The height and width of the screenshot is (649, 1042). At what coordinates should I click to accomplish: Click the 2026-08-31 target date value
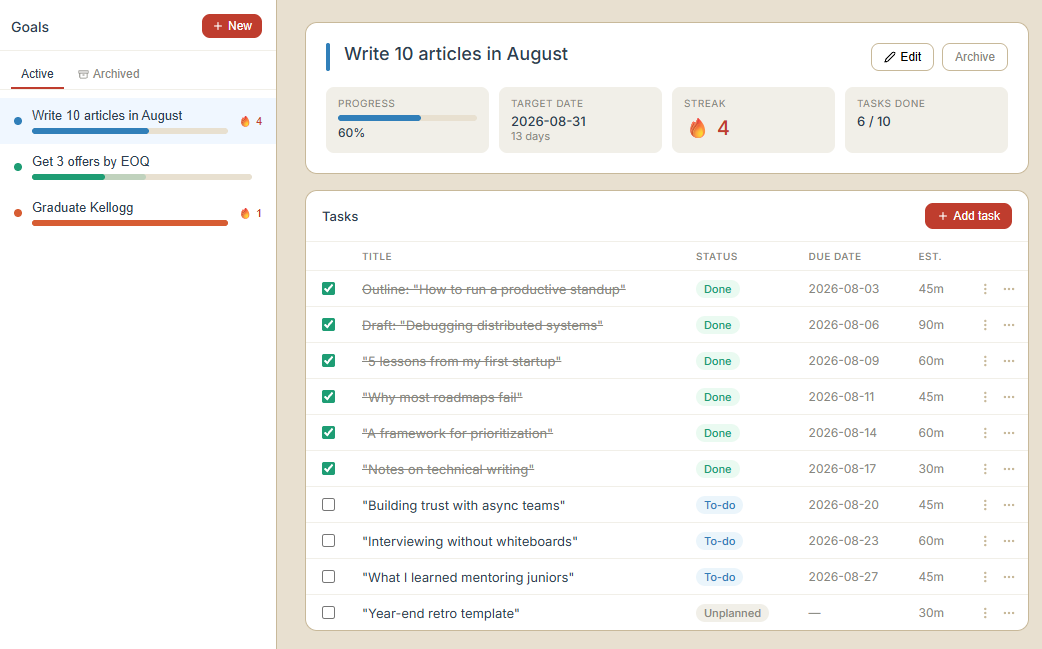[x=548, y=122]
